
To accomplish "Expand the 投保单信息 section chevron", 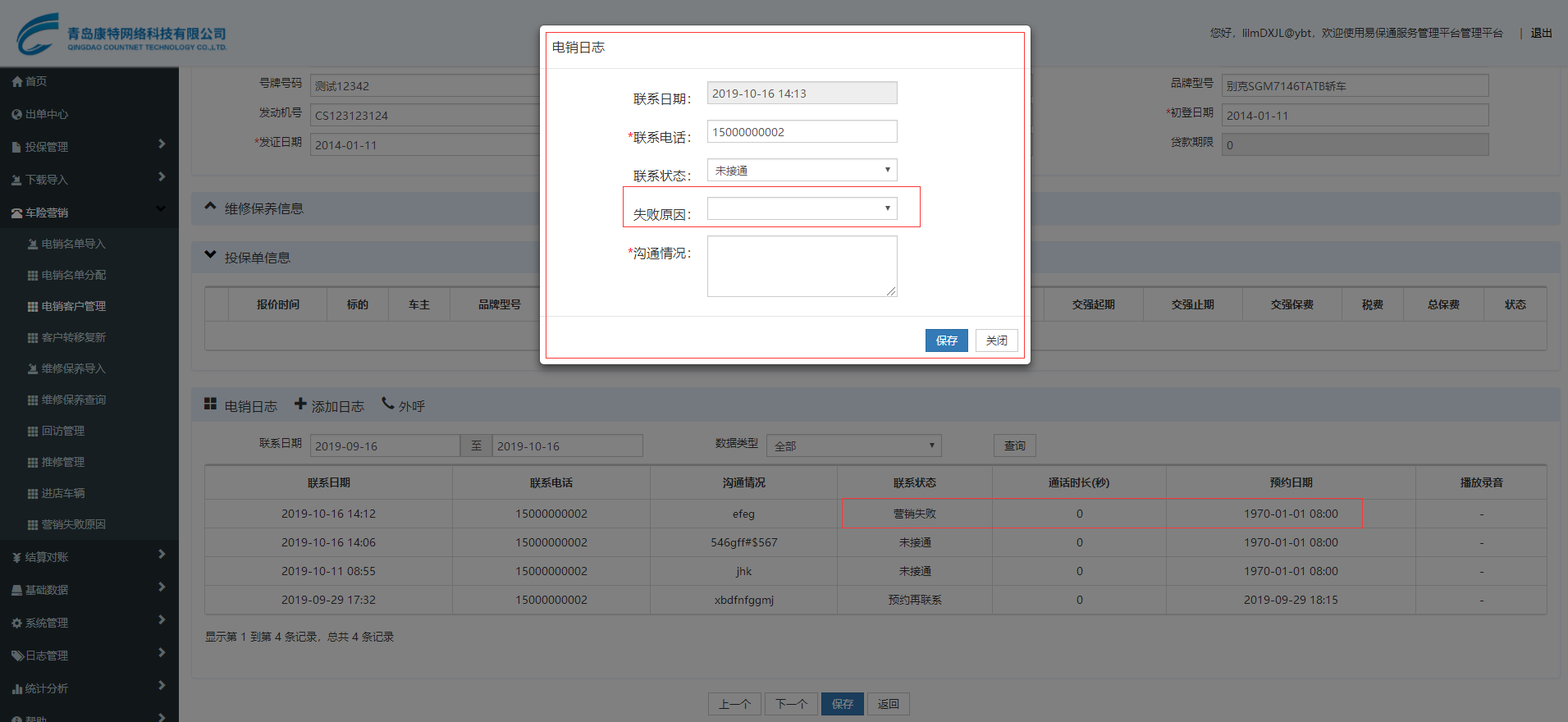I will (x=210, y=256).
